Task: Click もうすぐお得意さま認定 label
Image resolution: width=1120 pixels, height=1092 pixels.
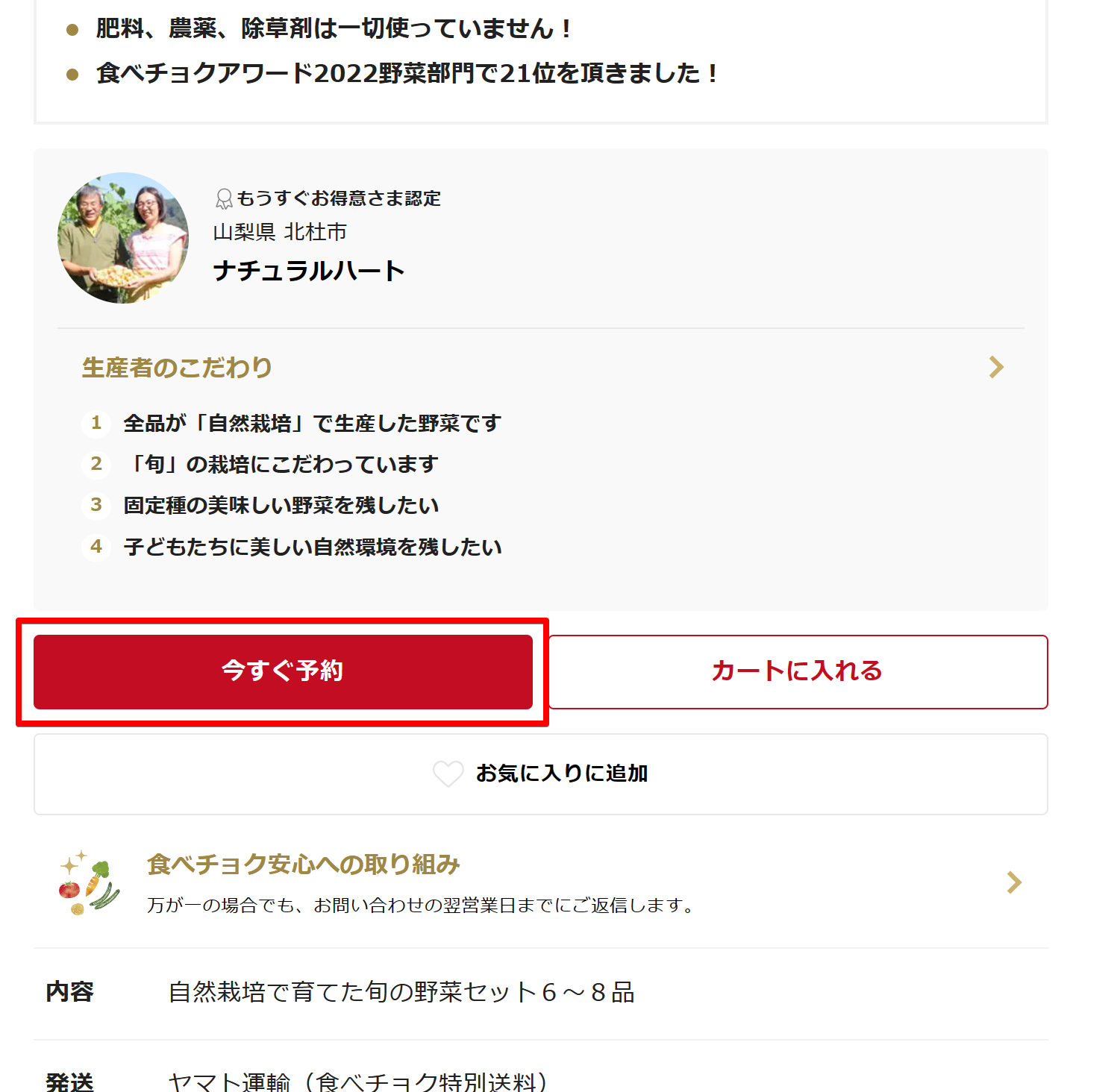Action: [339, 198]
